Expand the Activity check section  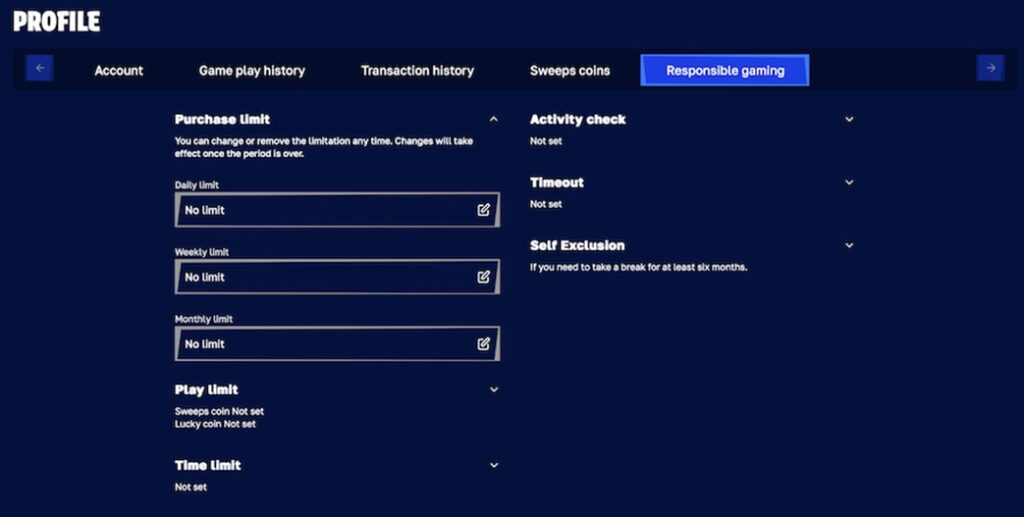pyautogui.click(x=849, y=119)
